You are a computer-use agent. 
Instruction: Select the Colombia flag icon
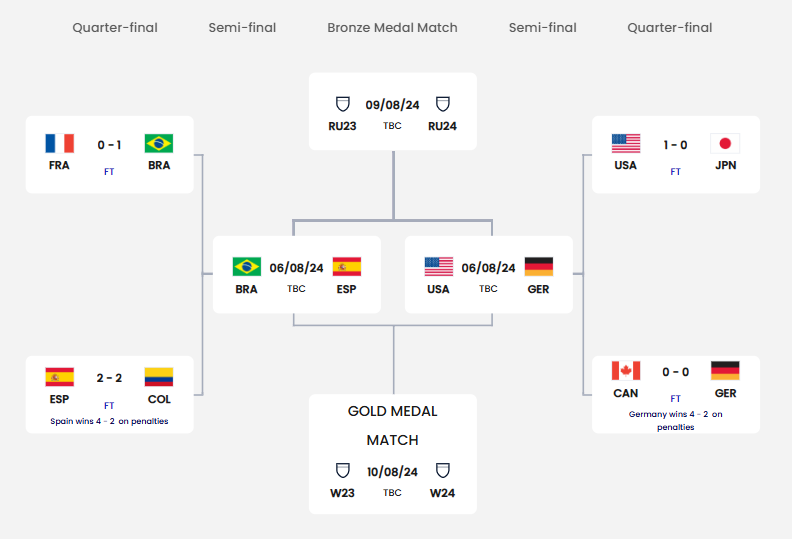tap(159, 377)
